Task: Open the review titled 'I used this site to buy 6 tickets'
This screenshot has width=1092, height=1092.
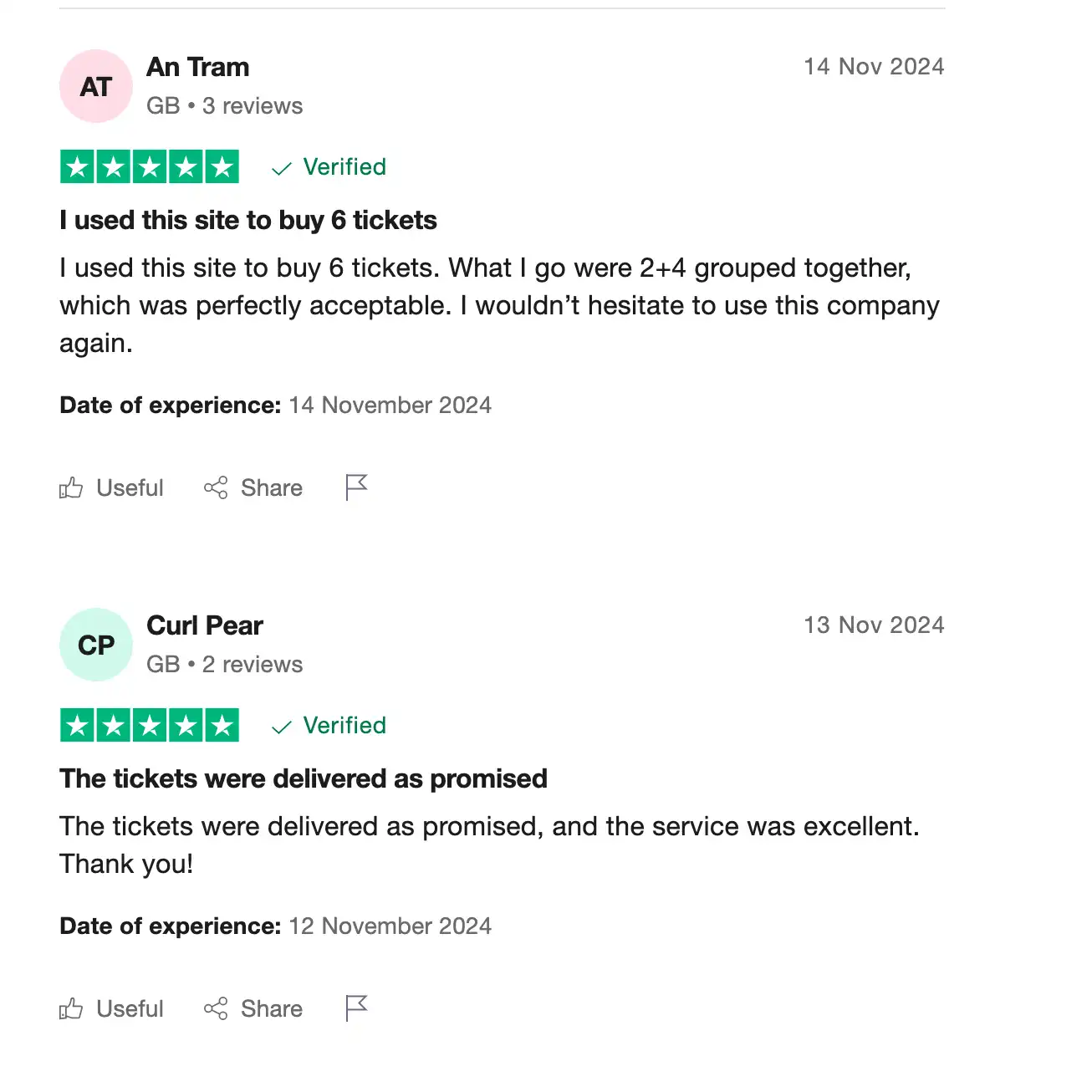Action: 248,220
